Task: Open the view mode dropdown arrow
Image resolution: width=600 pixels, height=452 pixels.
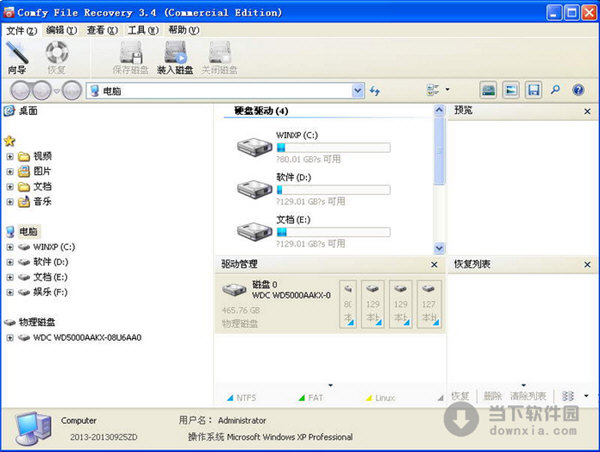Action: coord(447,90)
